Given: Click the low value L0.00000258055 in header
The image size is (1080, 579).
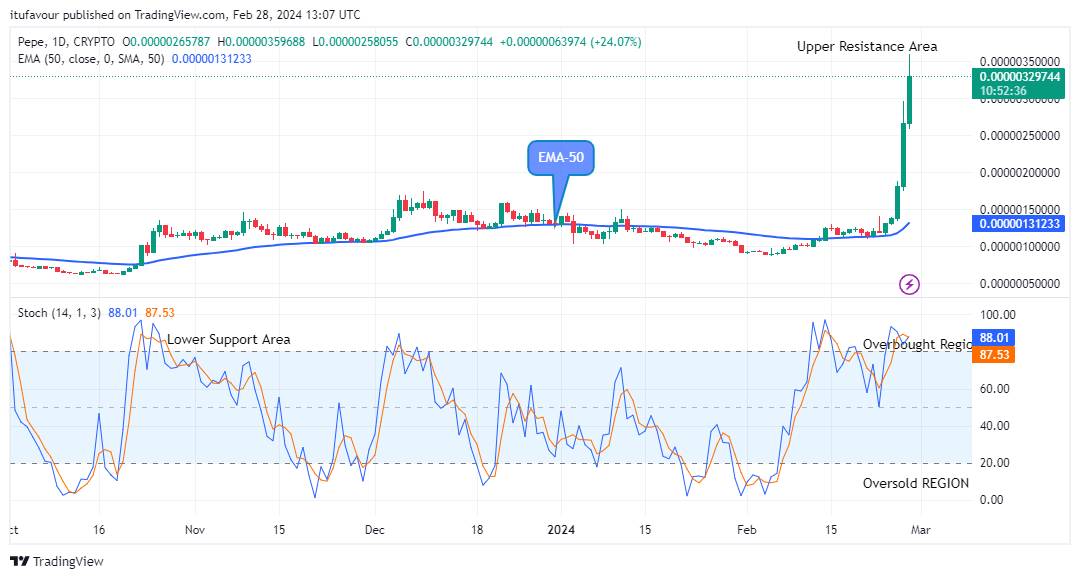Looking at the screenshot, I should (x=355, y=42).
